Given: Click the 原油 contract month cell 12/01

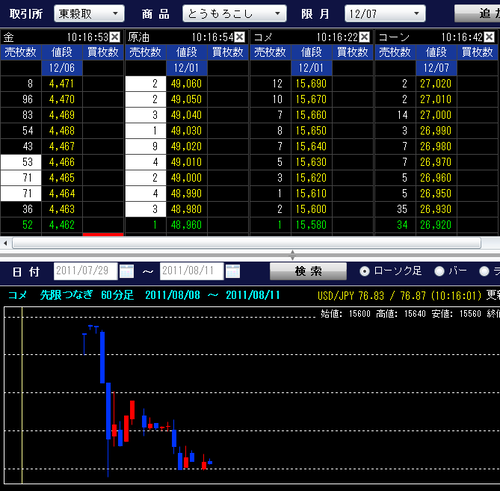Looking at the screenshot, I should click(186, 68).
